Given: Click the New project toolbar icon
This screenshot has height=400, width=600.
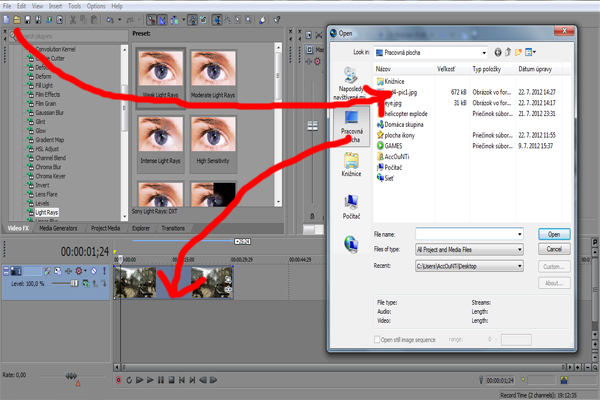Looking at the screenshot, I should 7,20.
